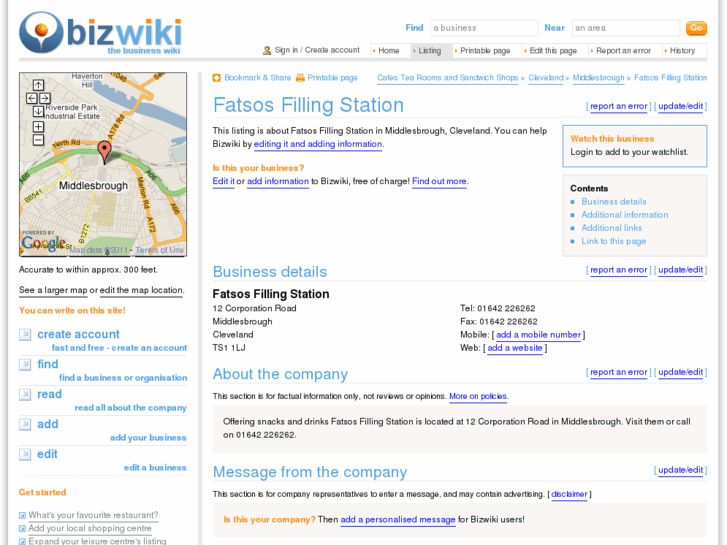The width and height of the screenshot is (727, 545).
Task: Click 'See a larger map' link
Action: pyautogui.click(x=53, y=290)
